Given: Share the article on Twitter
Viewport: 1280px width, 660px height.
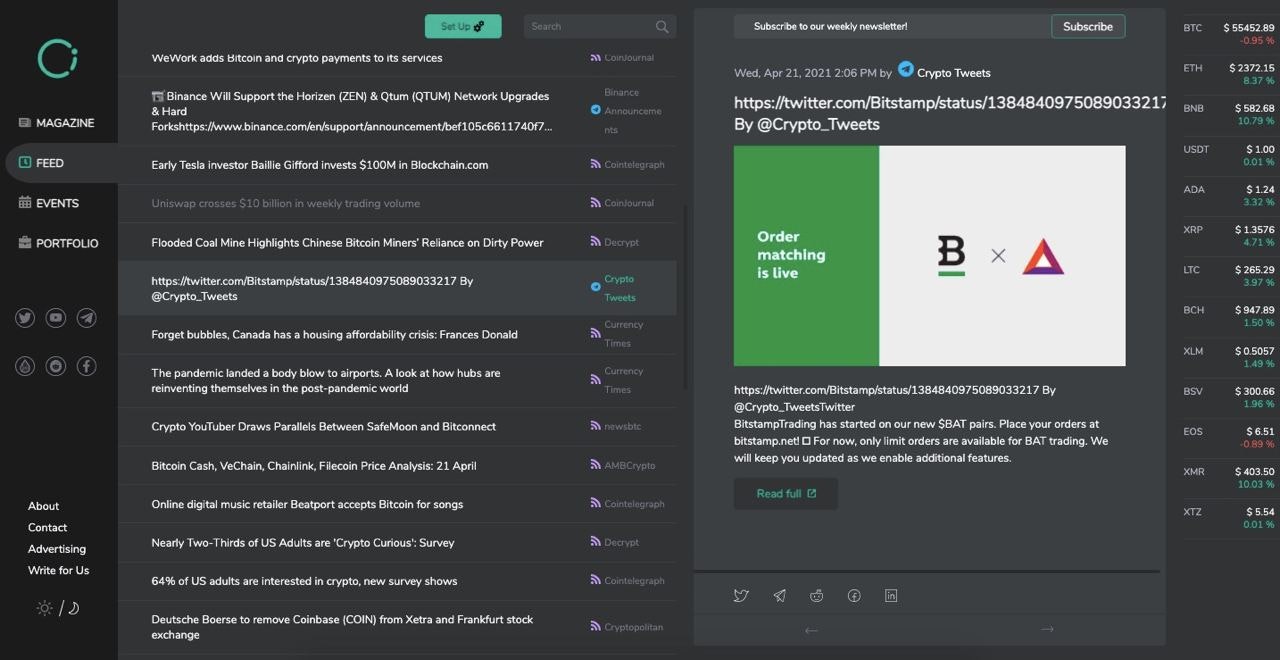Looking at the screenshot, I should click(741, 596).
